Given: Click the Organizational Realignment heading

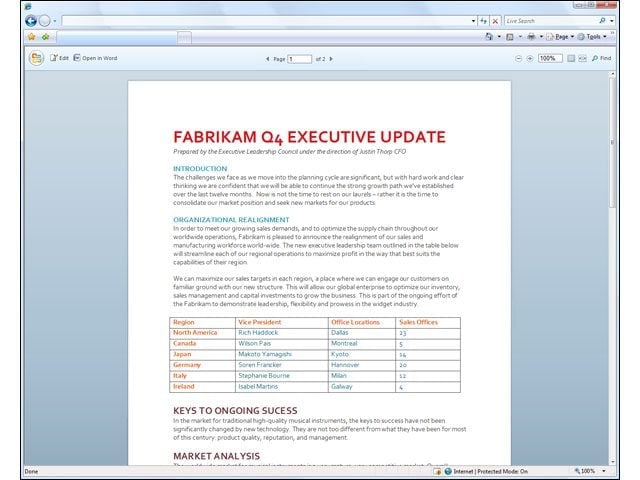Looking at the screenshot, I should [231, 220].
